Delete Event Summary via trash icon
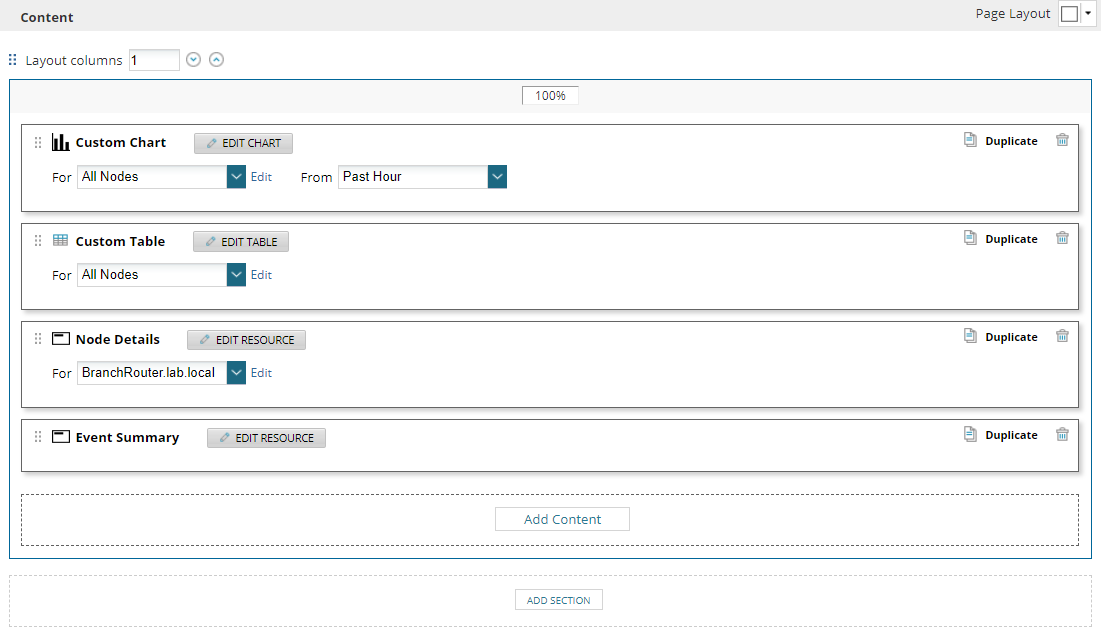 point(1062,435)
